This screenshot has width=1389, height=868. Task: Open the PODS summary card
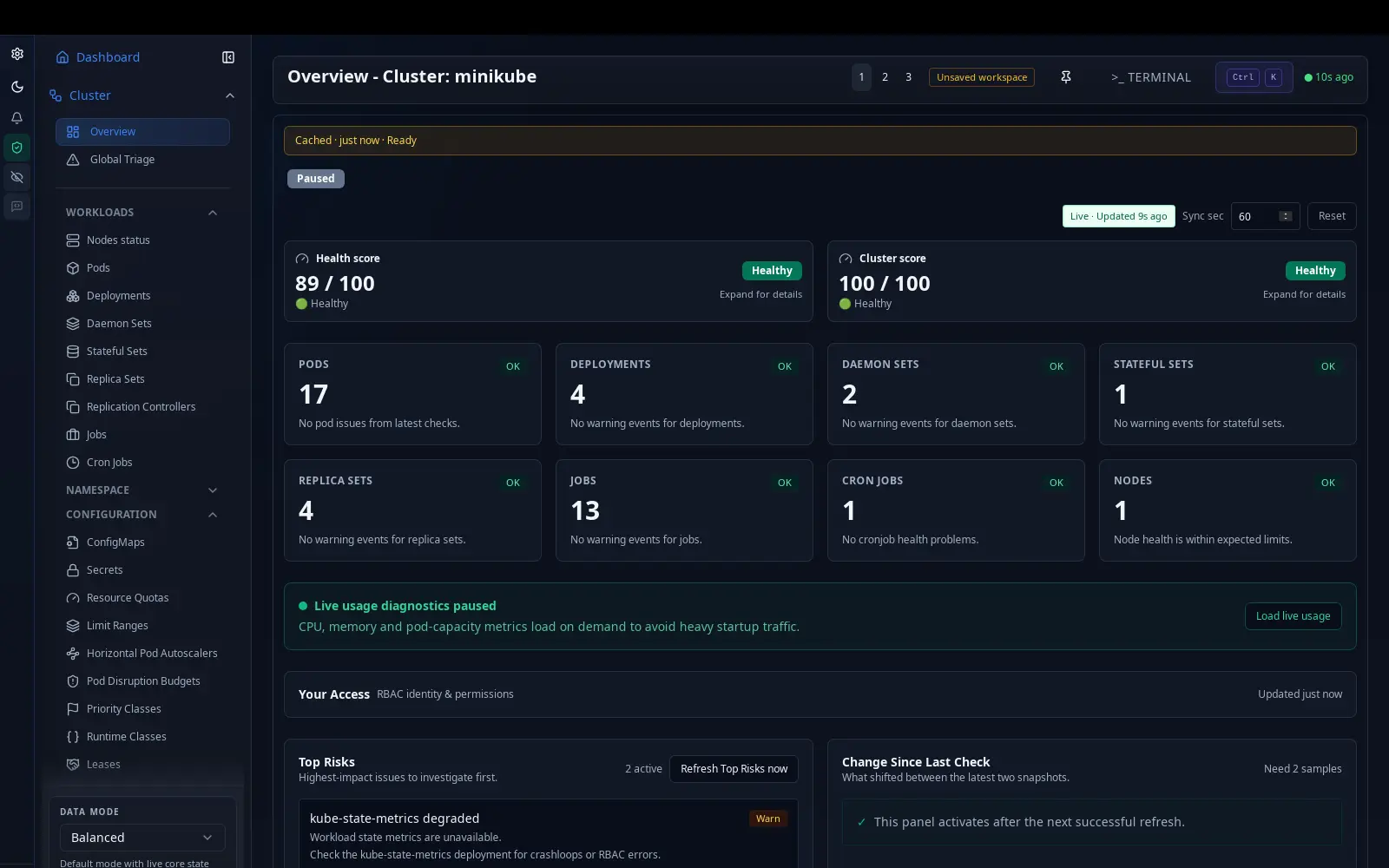412,394
